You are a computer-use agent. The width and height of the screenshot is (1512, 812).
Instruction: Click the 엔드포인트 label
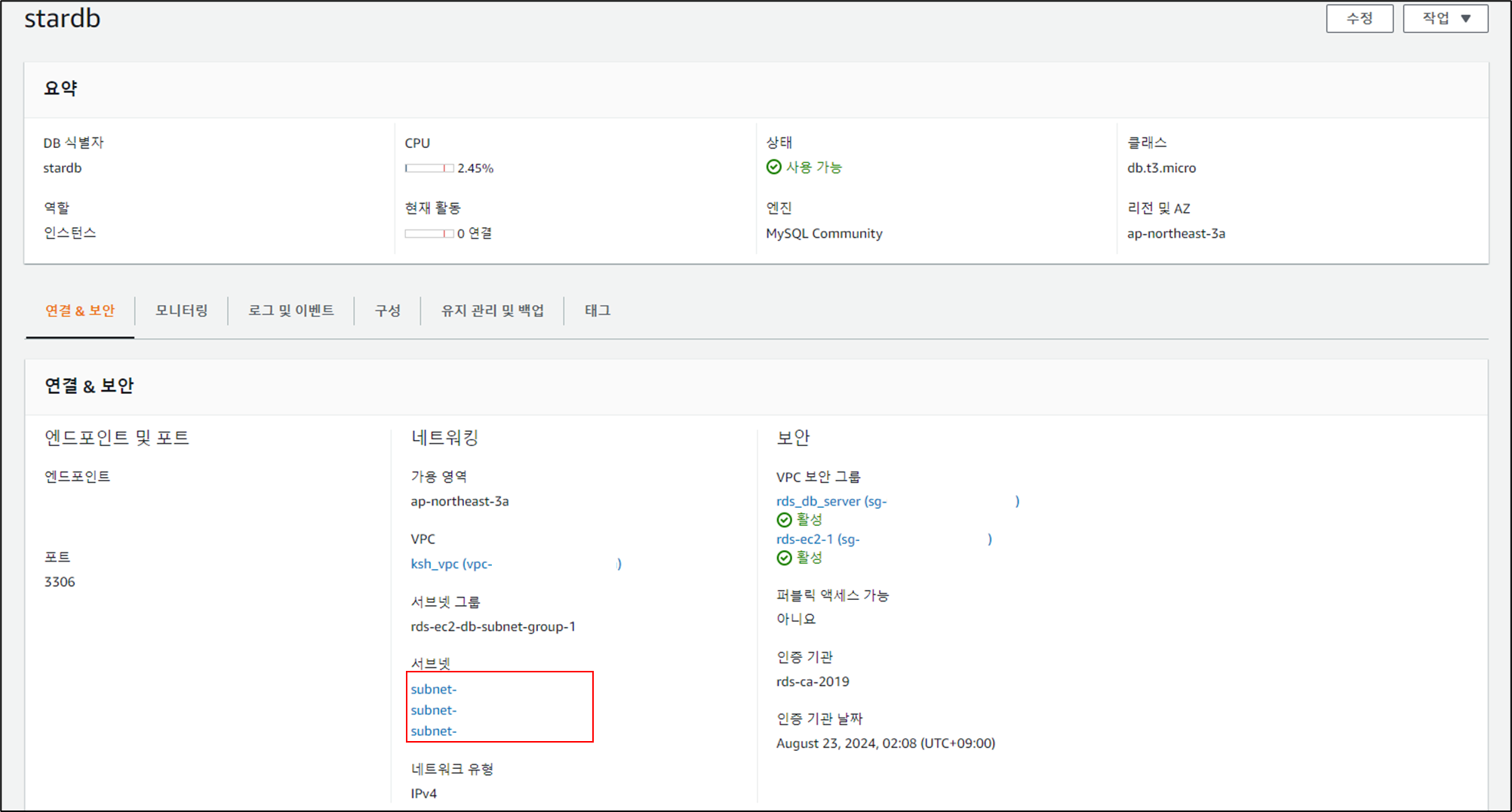pyautogui.click(x=77, y=476)
